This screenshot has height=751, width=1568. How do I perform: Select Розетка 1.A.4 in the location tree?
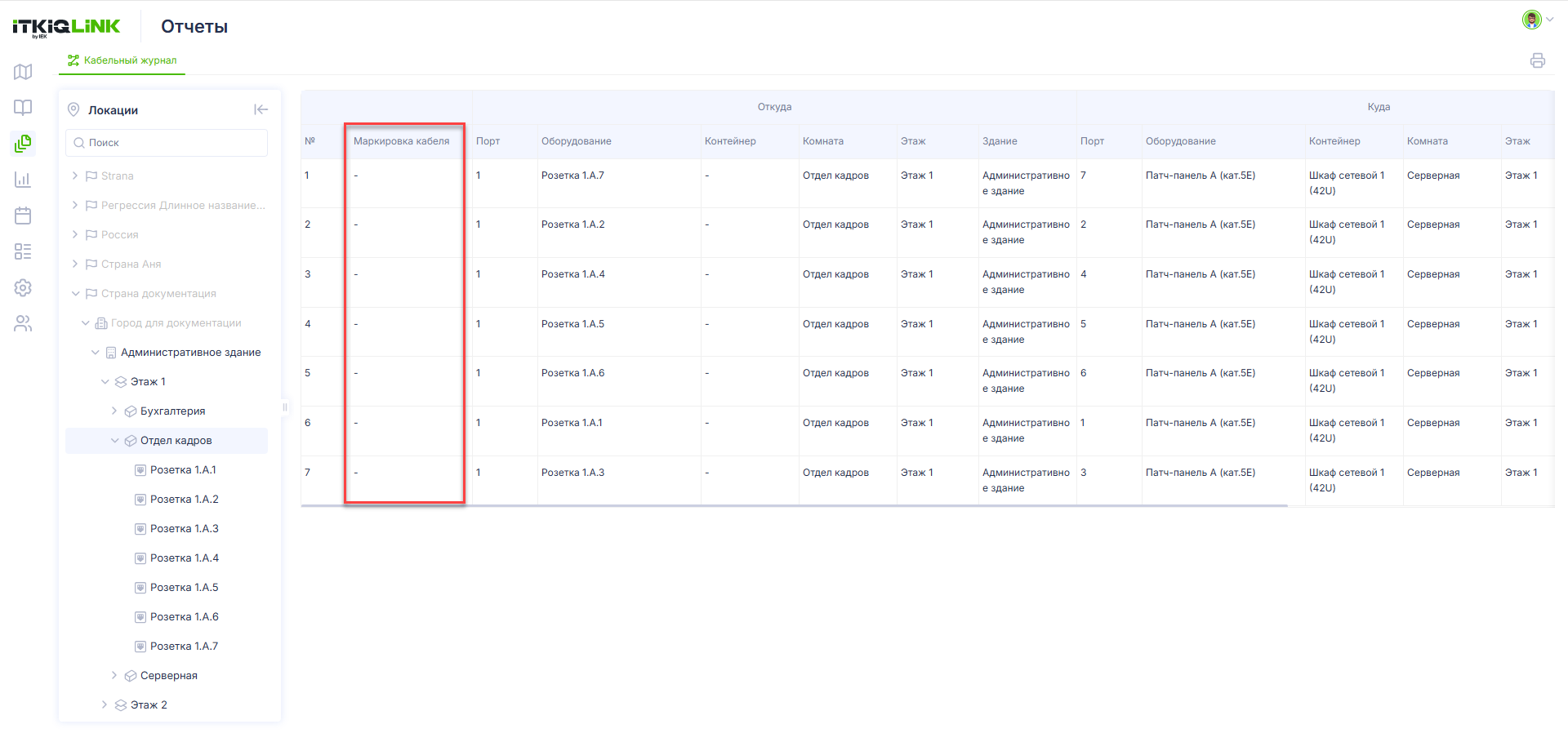coord(185,558)
